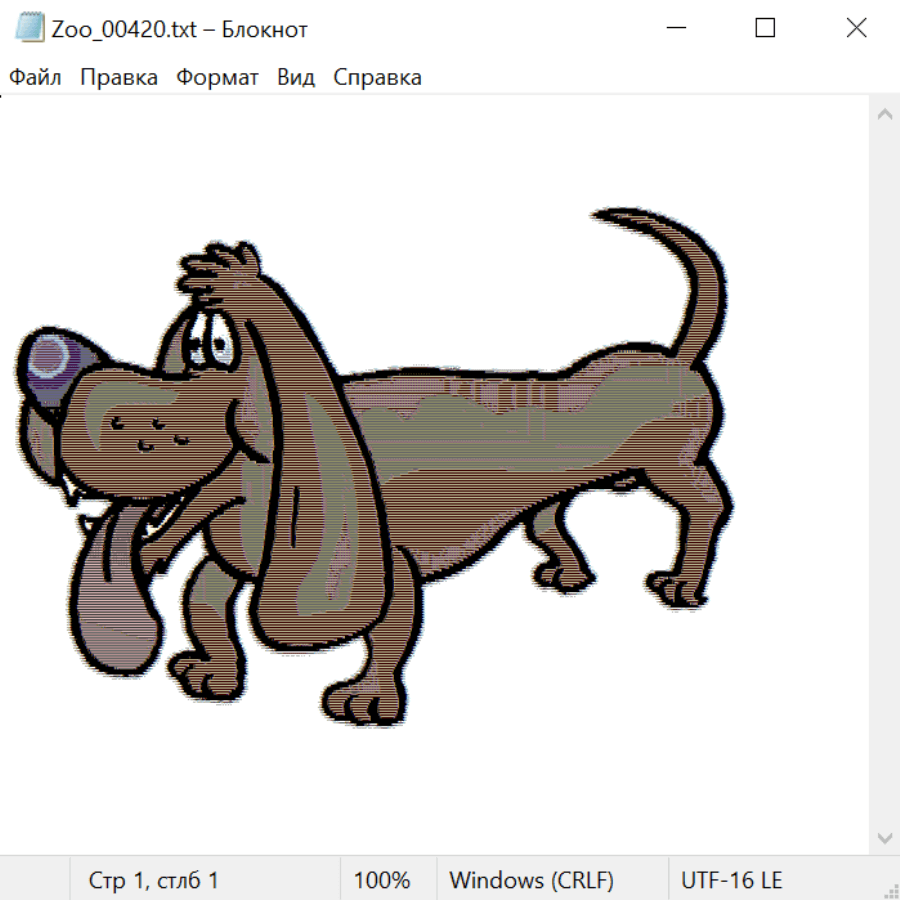
Task: Open the Вид menu
Action: point(295,78)
